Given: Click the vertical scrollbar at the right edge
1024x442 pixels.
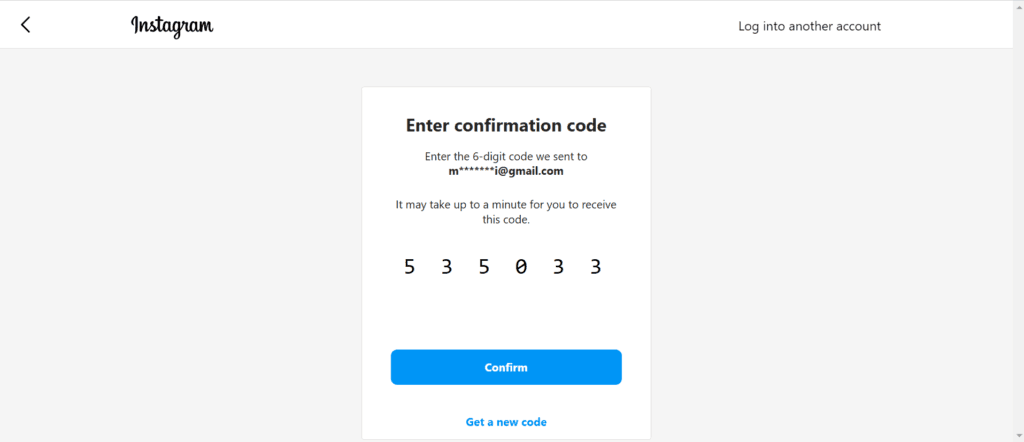Looking at the screenshot, I should 1019,220.
